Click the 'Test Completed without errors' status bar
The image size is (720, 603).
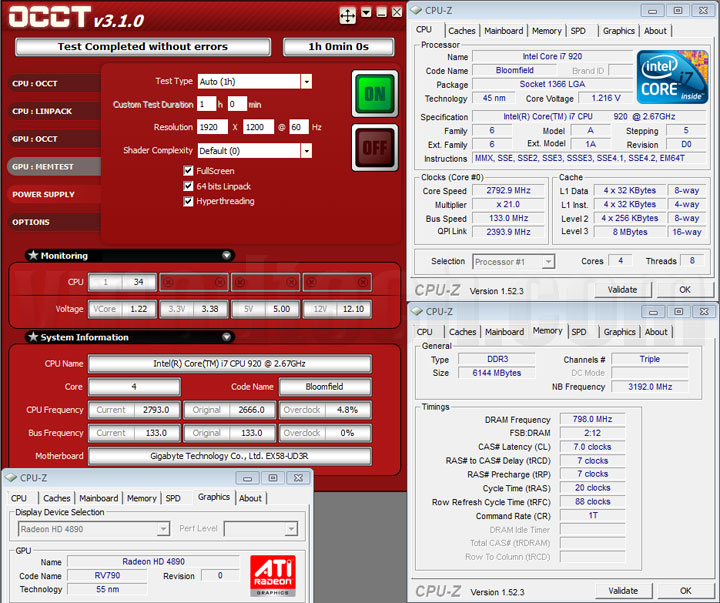[143, 47]
